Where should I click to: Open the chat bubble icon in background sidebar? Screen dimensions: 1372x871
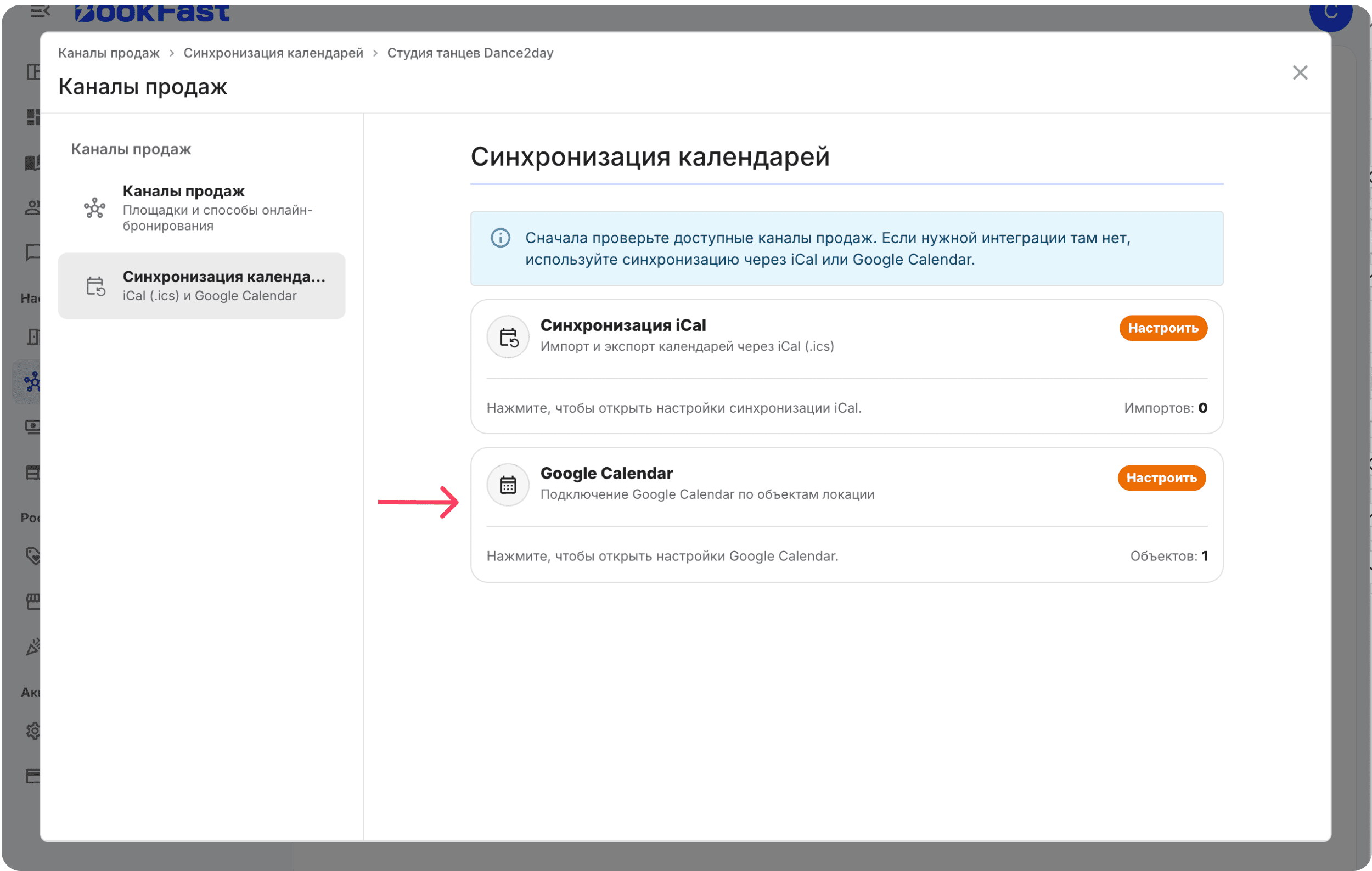[33, 252]
